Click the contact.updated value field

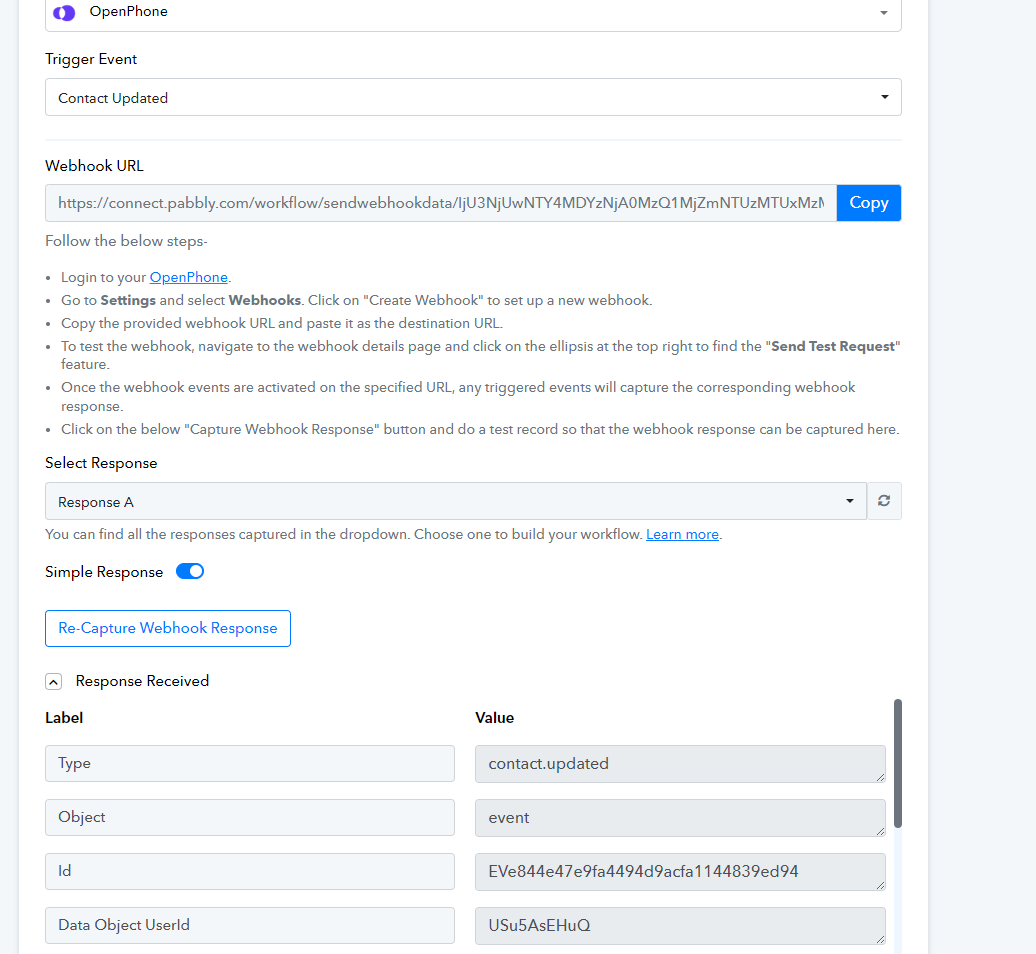click(680, 764)
